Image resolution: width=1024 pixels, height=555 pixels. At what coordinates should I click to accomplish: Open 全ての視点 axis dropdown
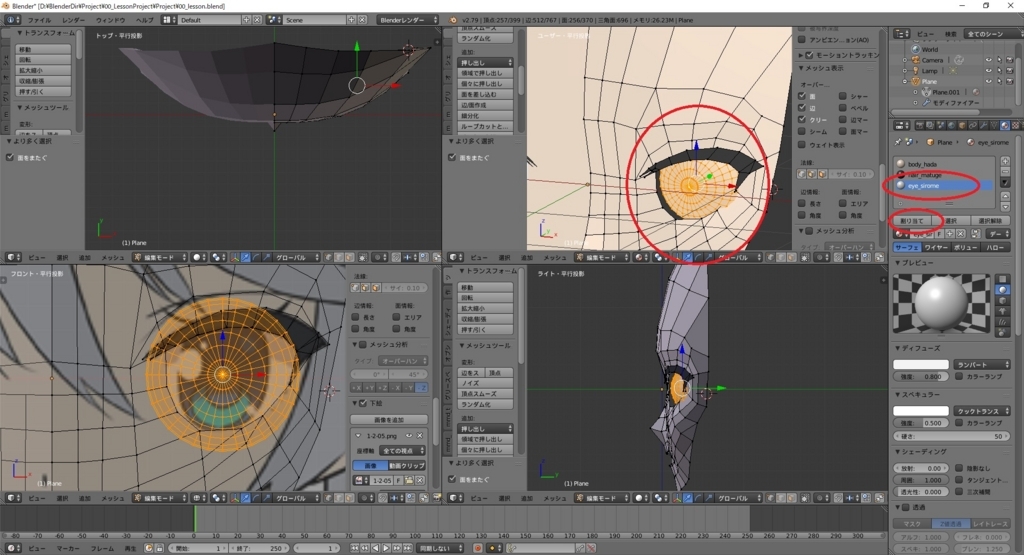[x=402, y=451]
